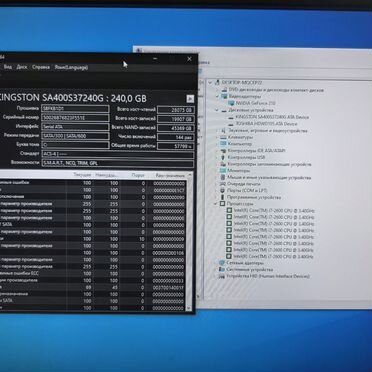This screenshot has width=372, height=372.
Task: Click the scroll-up arrow of the SMART list
Action: (189, 175)
